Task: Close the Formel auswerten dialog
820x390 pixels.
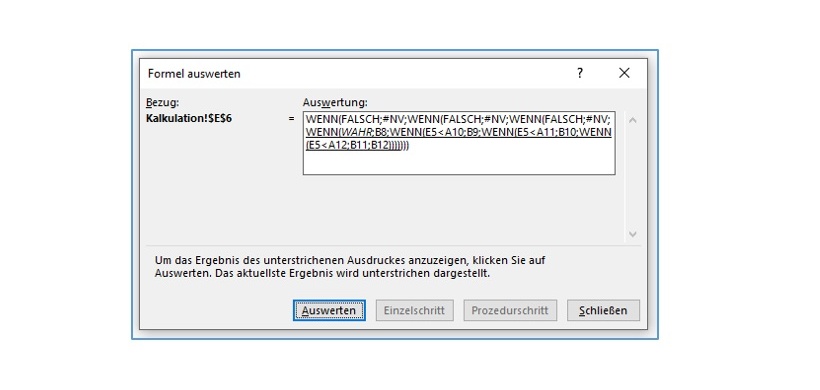Action: point(624,73)
